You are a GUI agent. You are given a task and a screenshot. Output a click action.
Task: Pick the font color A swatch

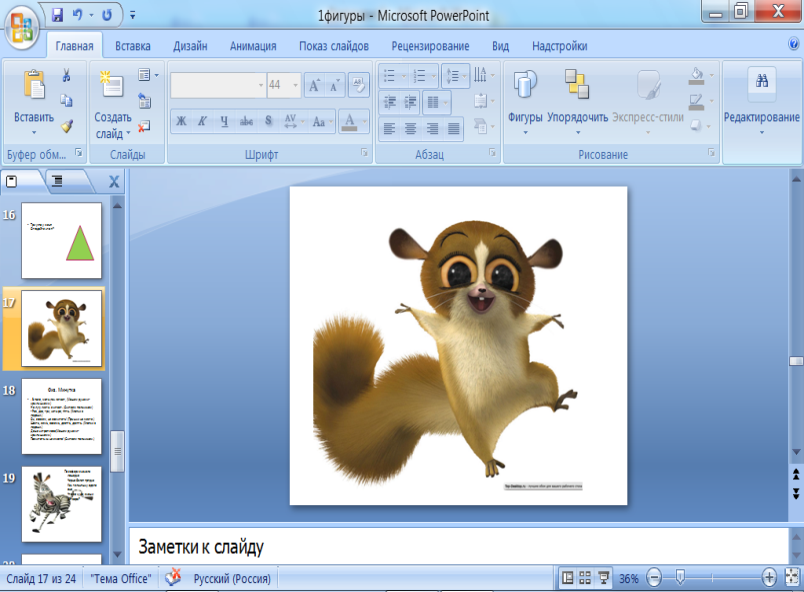click(x=350, y=121)
